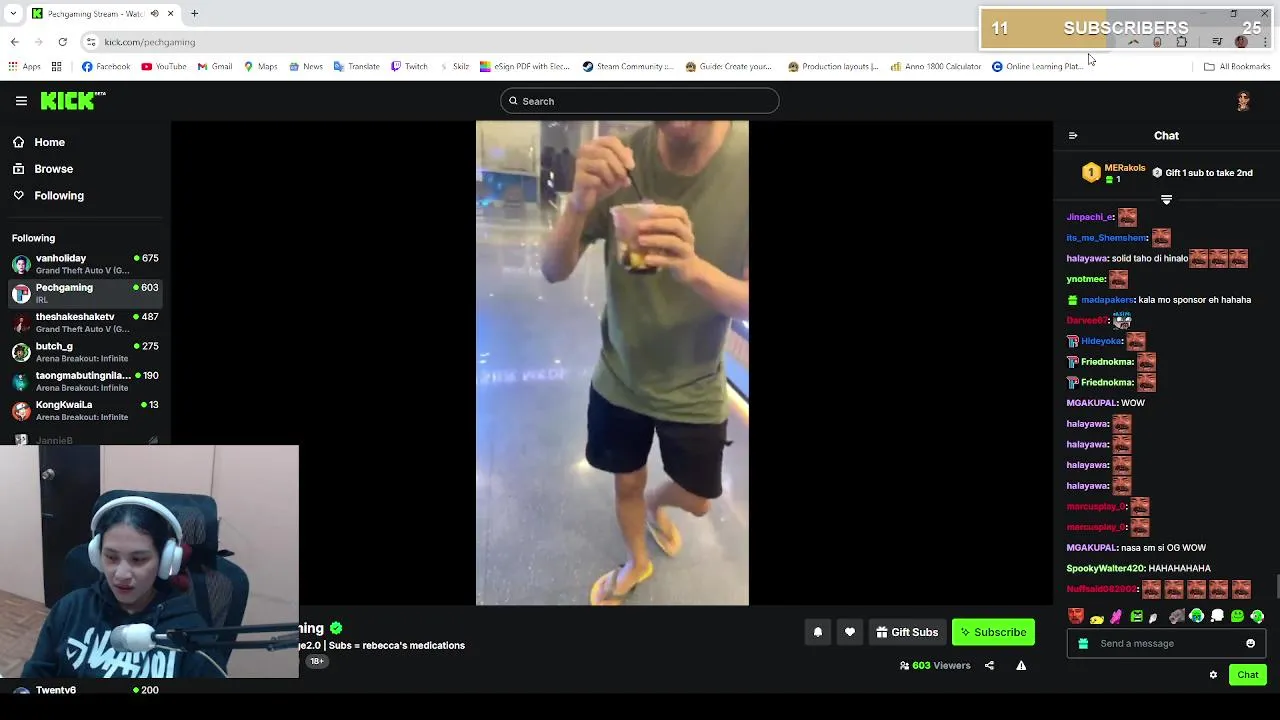Screen dimensions: 1280x720
Task: Open a new browser tab
Action: [x=194, y=14]
